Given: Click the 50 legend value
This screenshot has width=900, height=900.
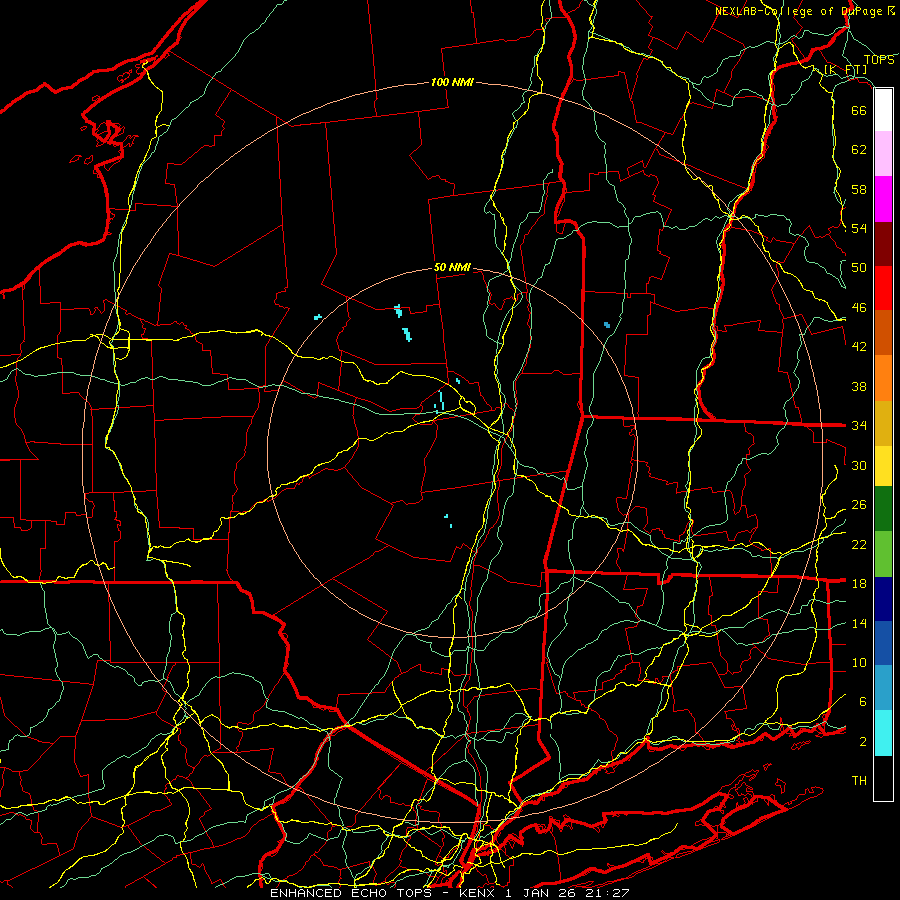Looking at the screenshot, I should pos(859,268).
